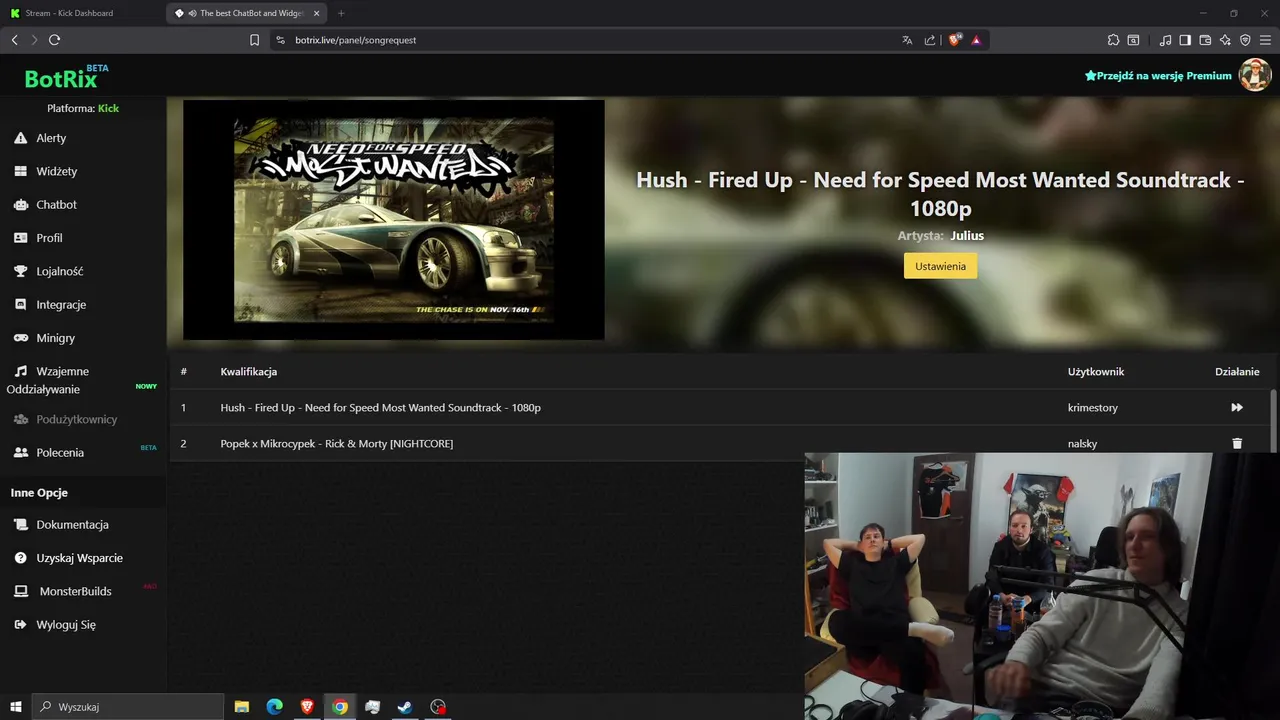The width and height of the screenshot is (1280, 720).
Task: Click the Dokumentacja book icon
Action: (x=20, y=524)
